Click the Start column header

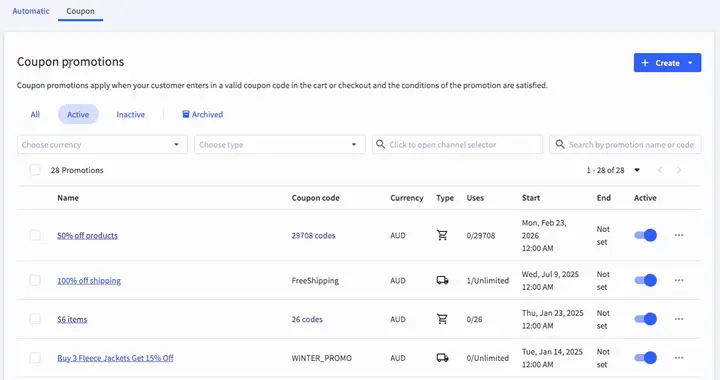531,198
